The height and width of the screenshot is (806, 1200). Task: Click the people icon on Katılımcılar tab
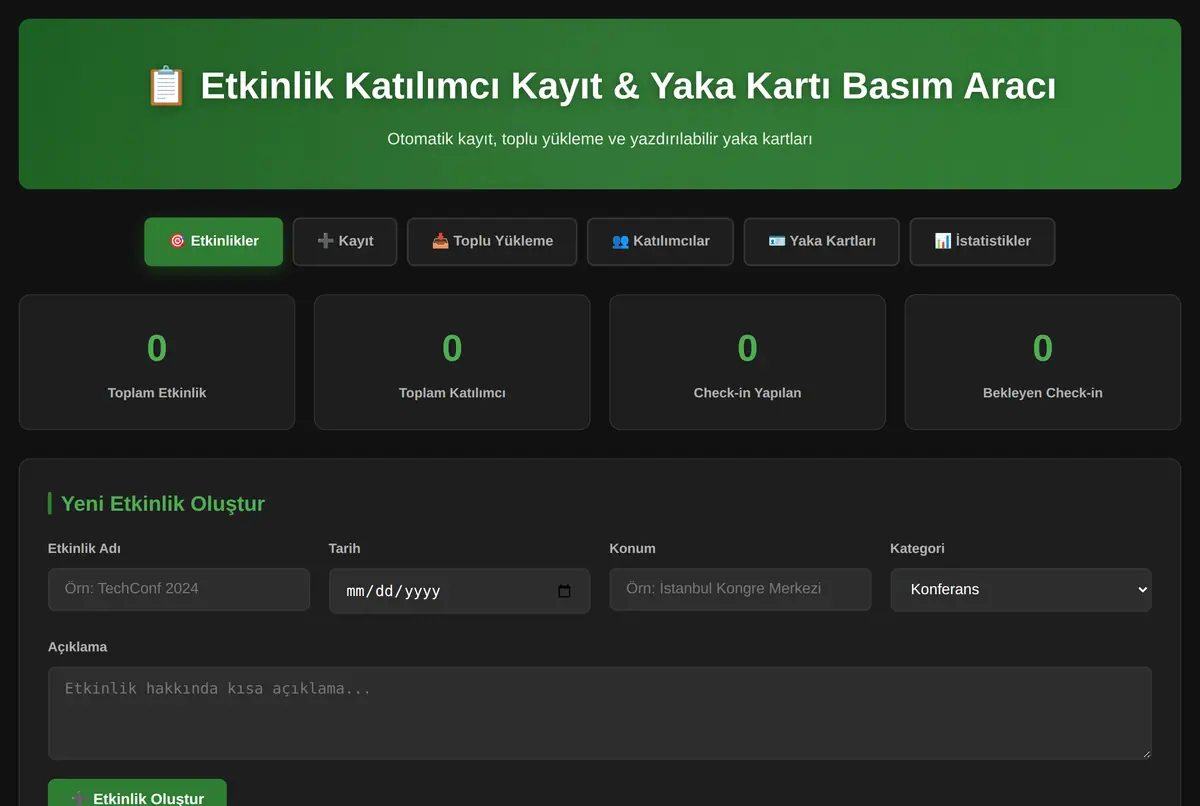(x=620, y=241)
